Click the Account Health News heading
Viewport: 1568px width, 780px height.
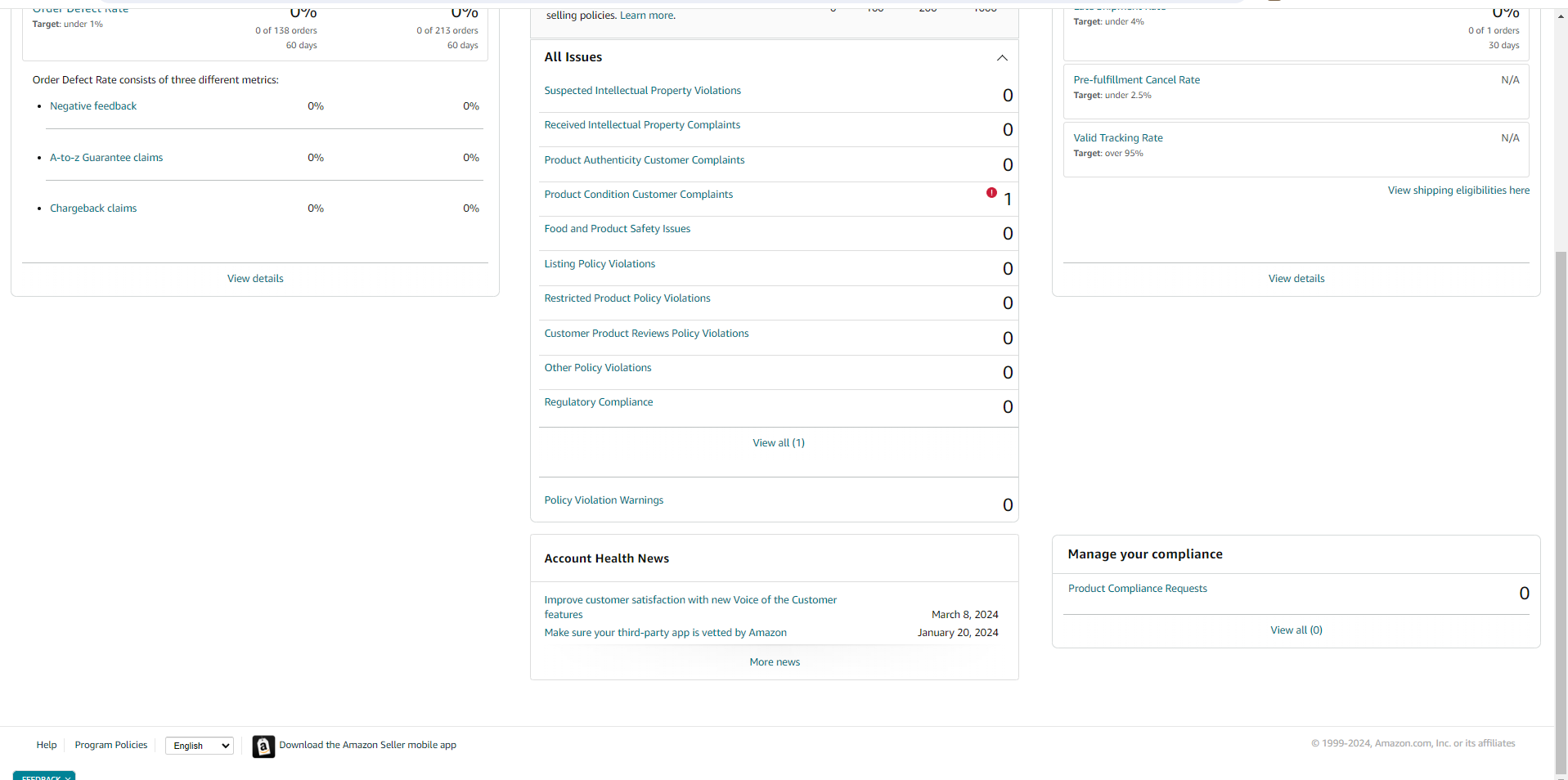tap(607, 558)
